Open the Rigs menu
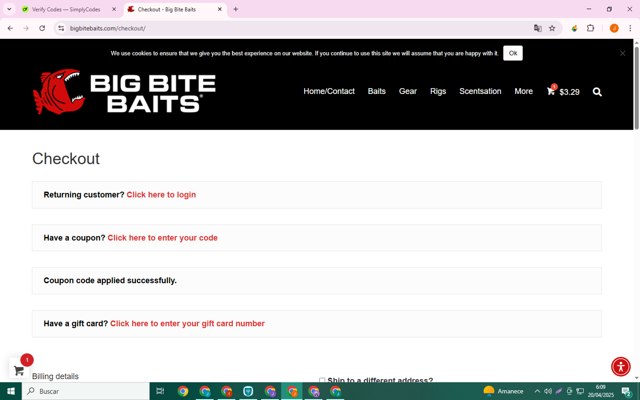The image size is (640, 400). coord(438,91)
